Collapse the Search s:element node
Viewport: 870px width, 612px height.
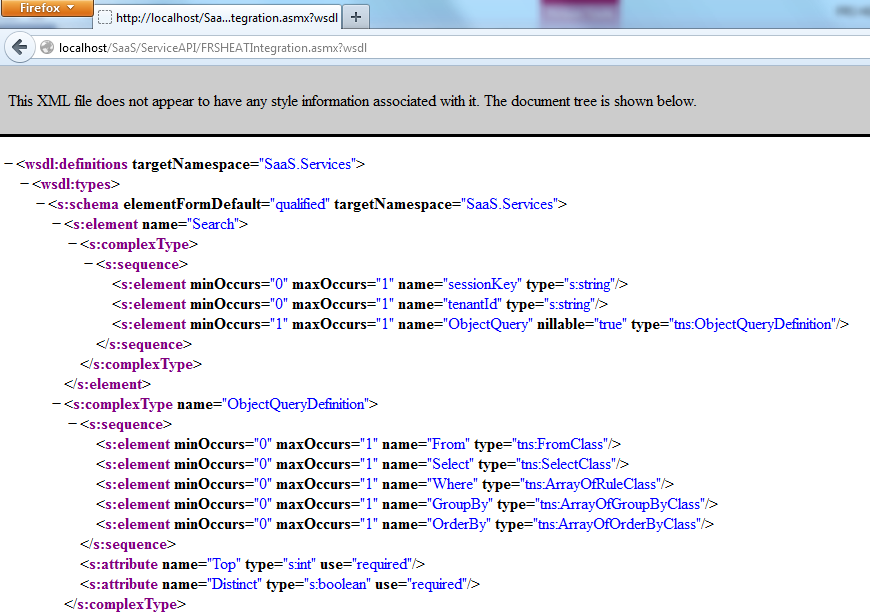57,224
